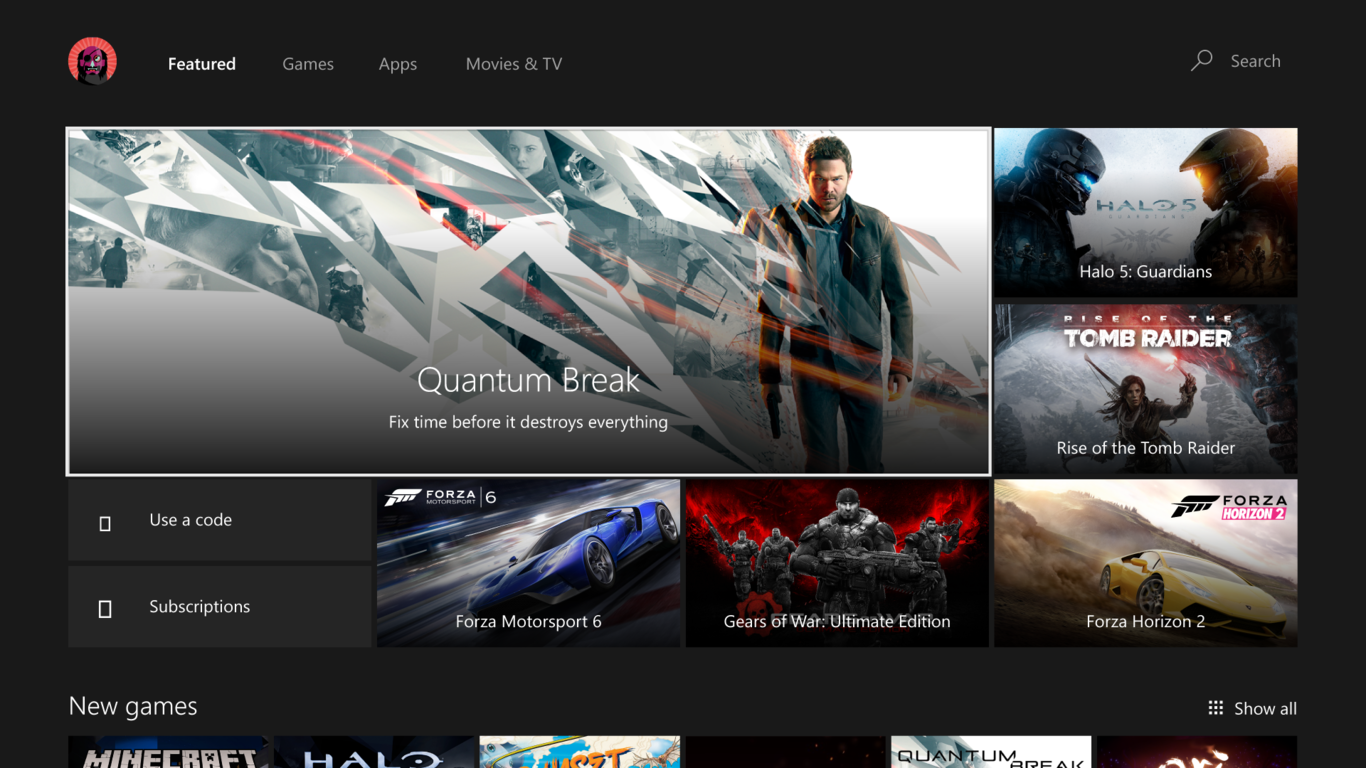The height and width of the screenshot is (768, 1366).
Task: Return to the Featured tab
Action: 201,63
